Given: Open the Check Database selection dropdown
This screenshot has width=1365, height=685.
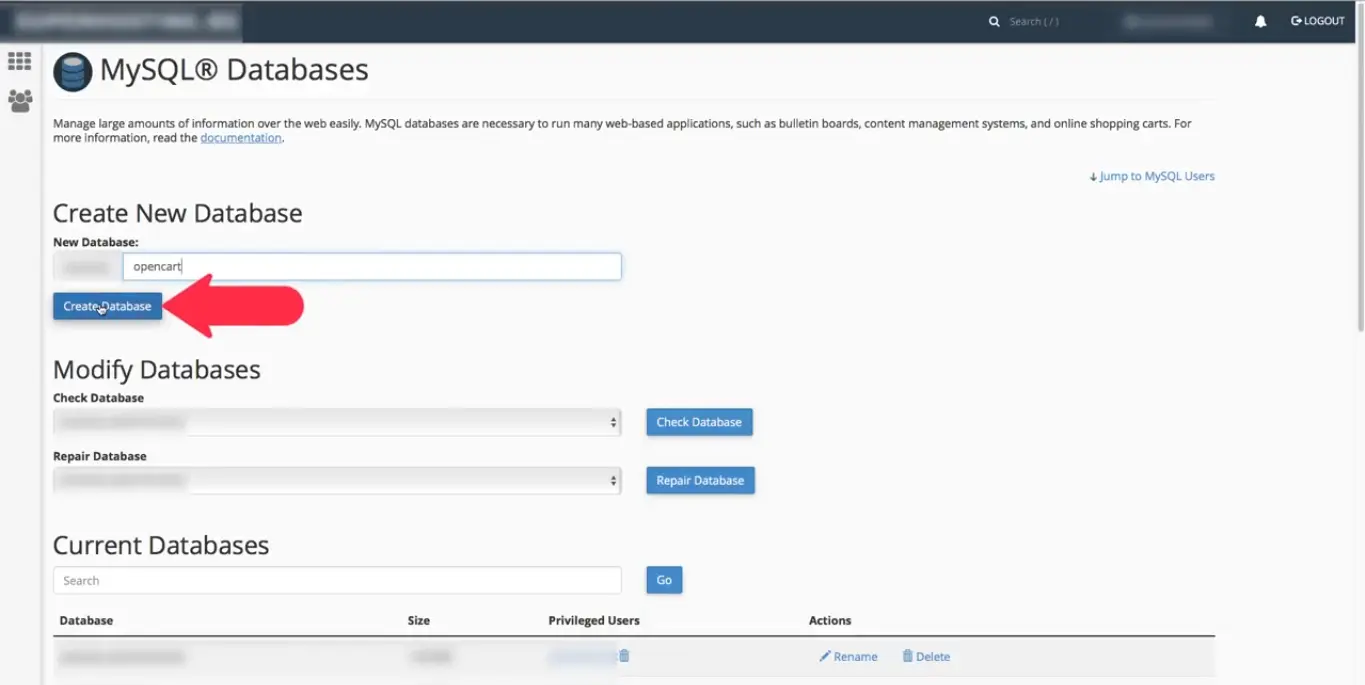Looking at the screenshot, I should tap(336, 421).
